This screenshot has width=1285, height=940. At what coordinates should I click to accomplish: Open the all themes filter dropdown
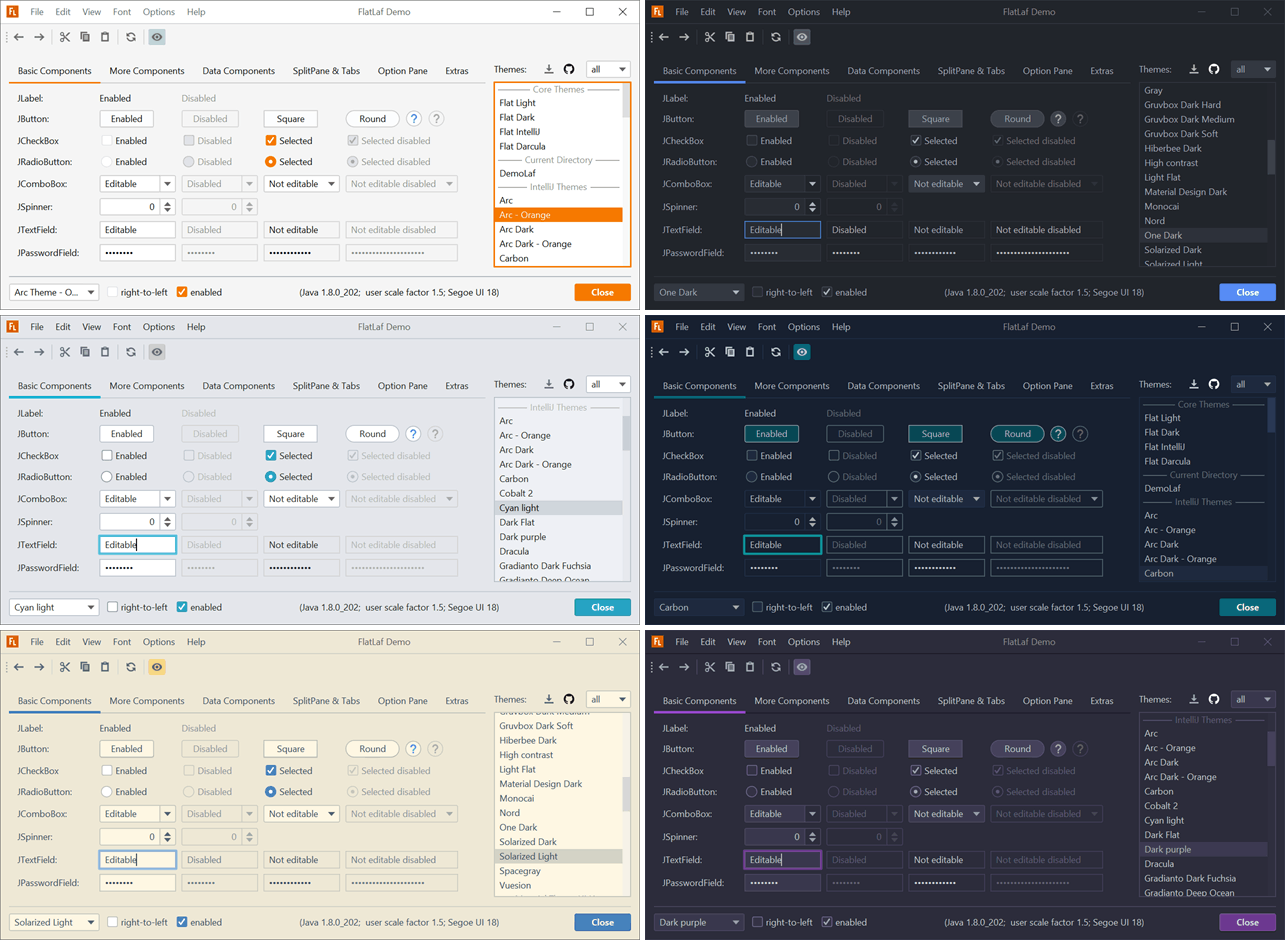(610, 70)
